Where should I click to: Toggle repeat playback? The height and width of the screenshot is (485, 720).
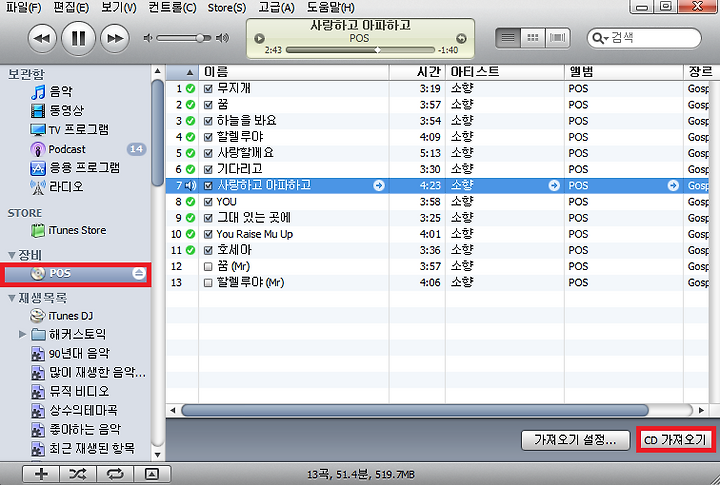(x=115, y=474)
